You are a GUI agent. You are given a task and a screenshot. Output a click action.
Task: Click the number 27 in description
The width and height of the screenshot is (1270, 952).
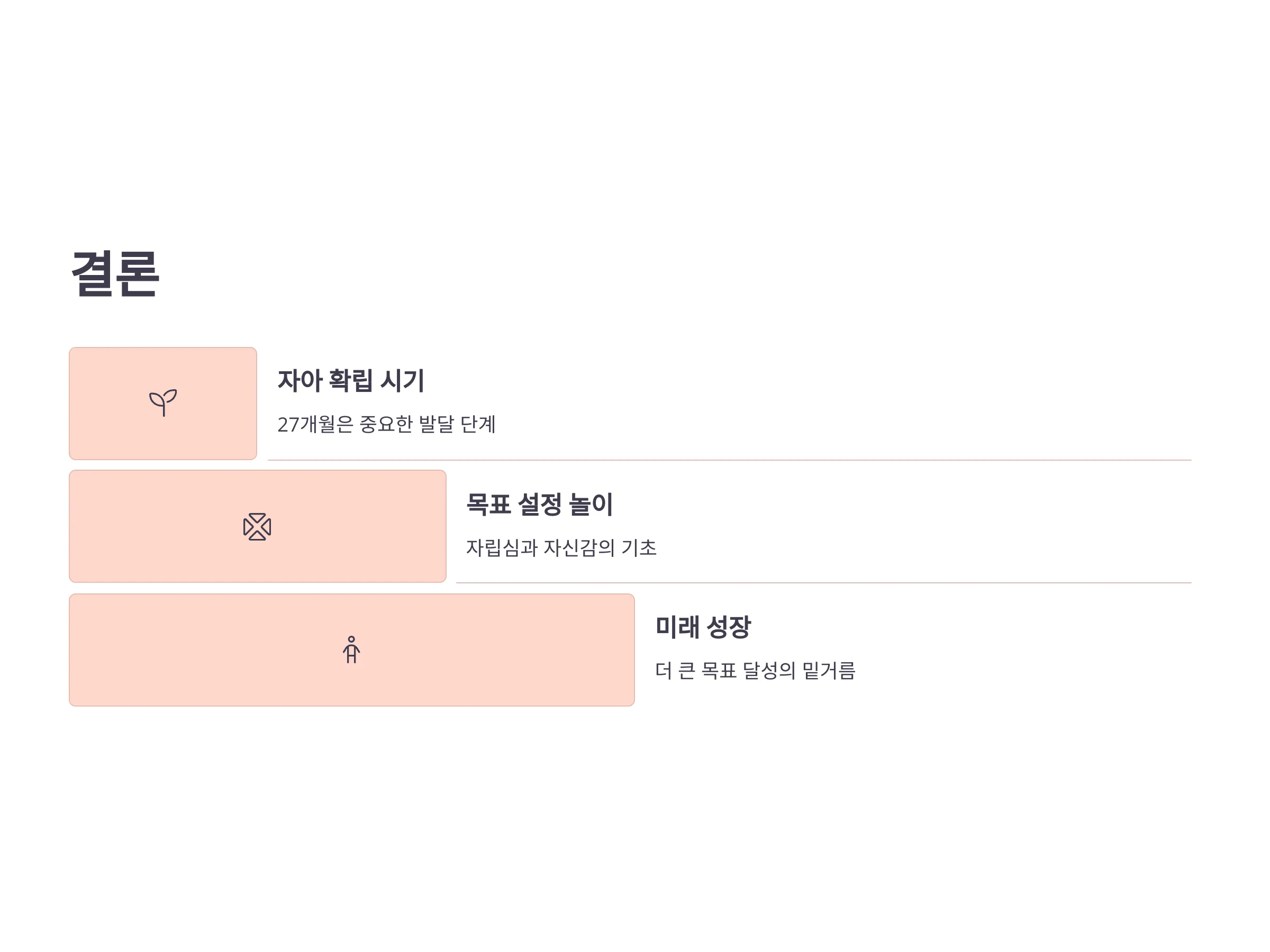288,425
